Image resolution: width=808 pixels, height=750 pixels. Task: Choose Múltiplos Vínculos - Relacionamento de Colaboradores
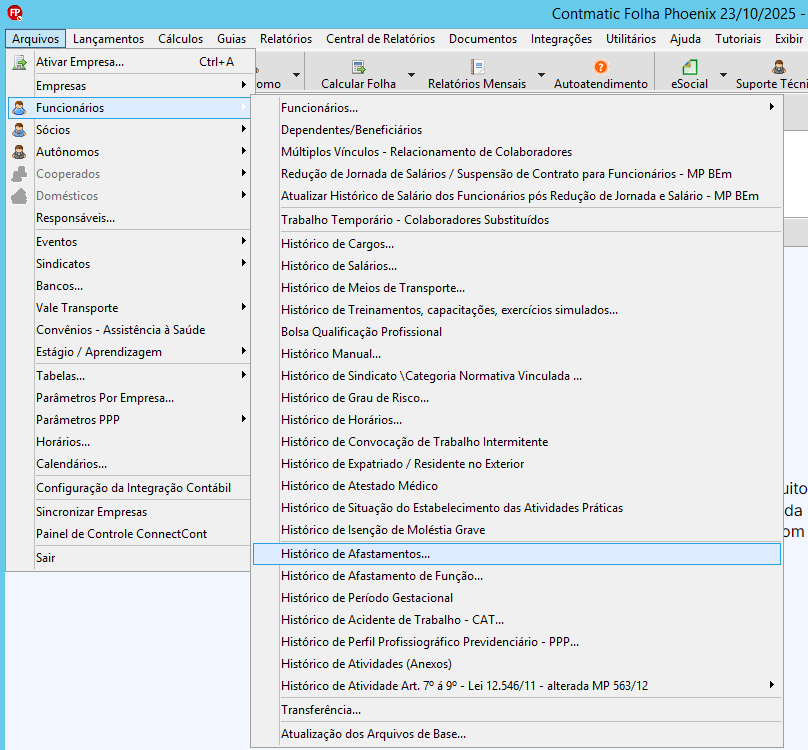point(517,152)
